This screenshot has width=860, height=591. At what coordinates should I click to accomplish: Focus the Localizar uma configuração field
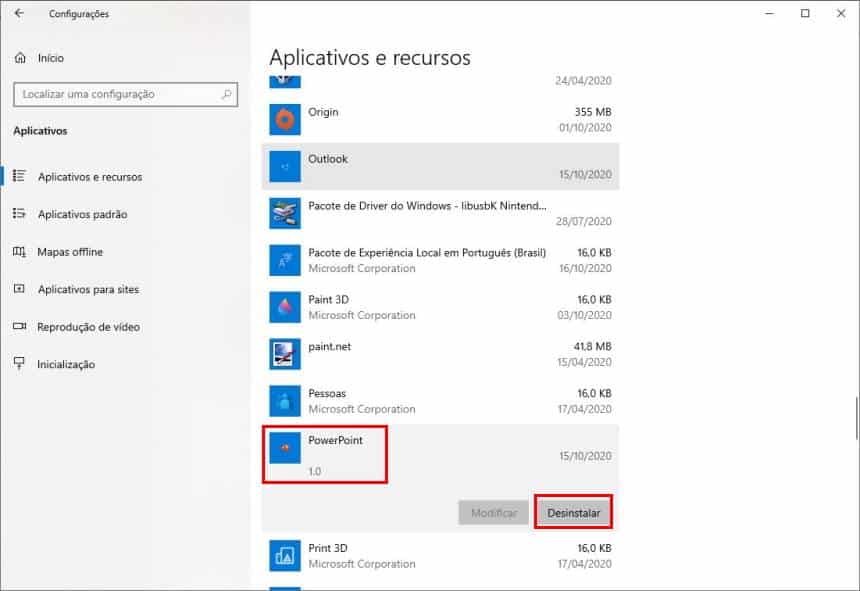click(125, 94)
